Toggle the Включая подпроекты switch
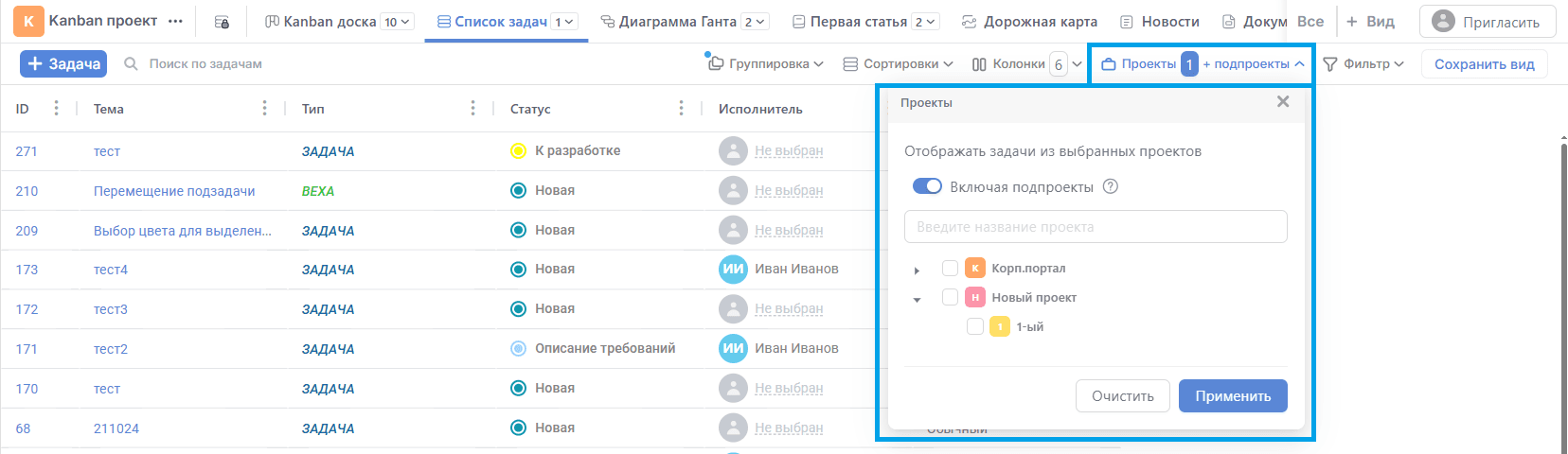Screen dimensions: 1568x454 click(x=927, y=186)
